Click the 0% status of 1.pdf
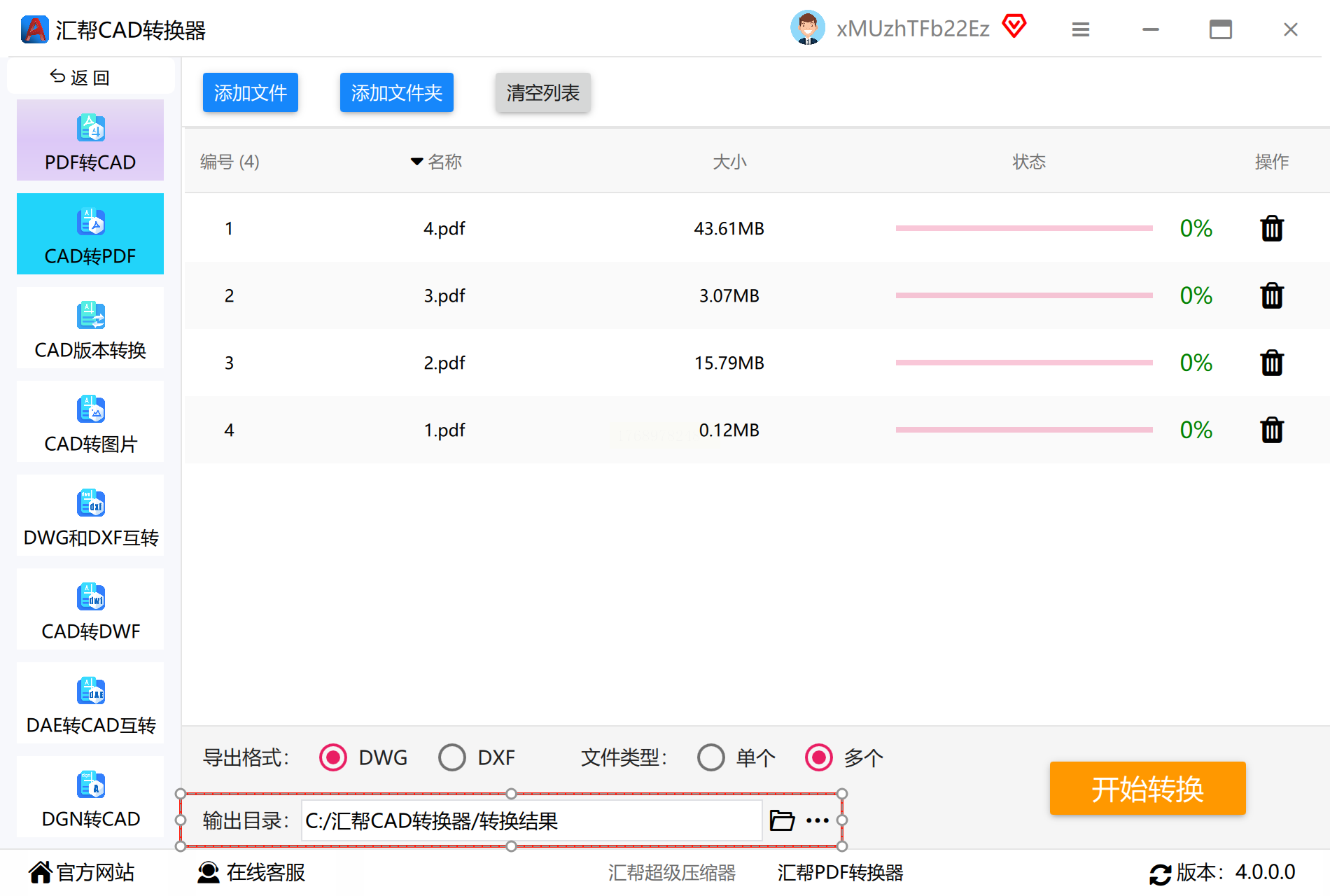 coord(1196,430)
